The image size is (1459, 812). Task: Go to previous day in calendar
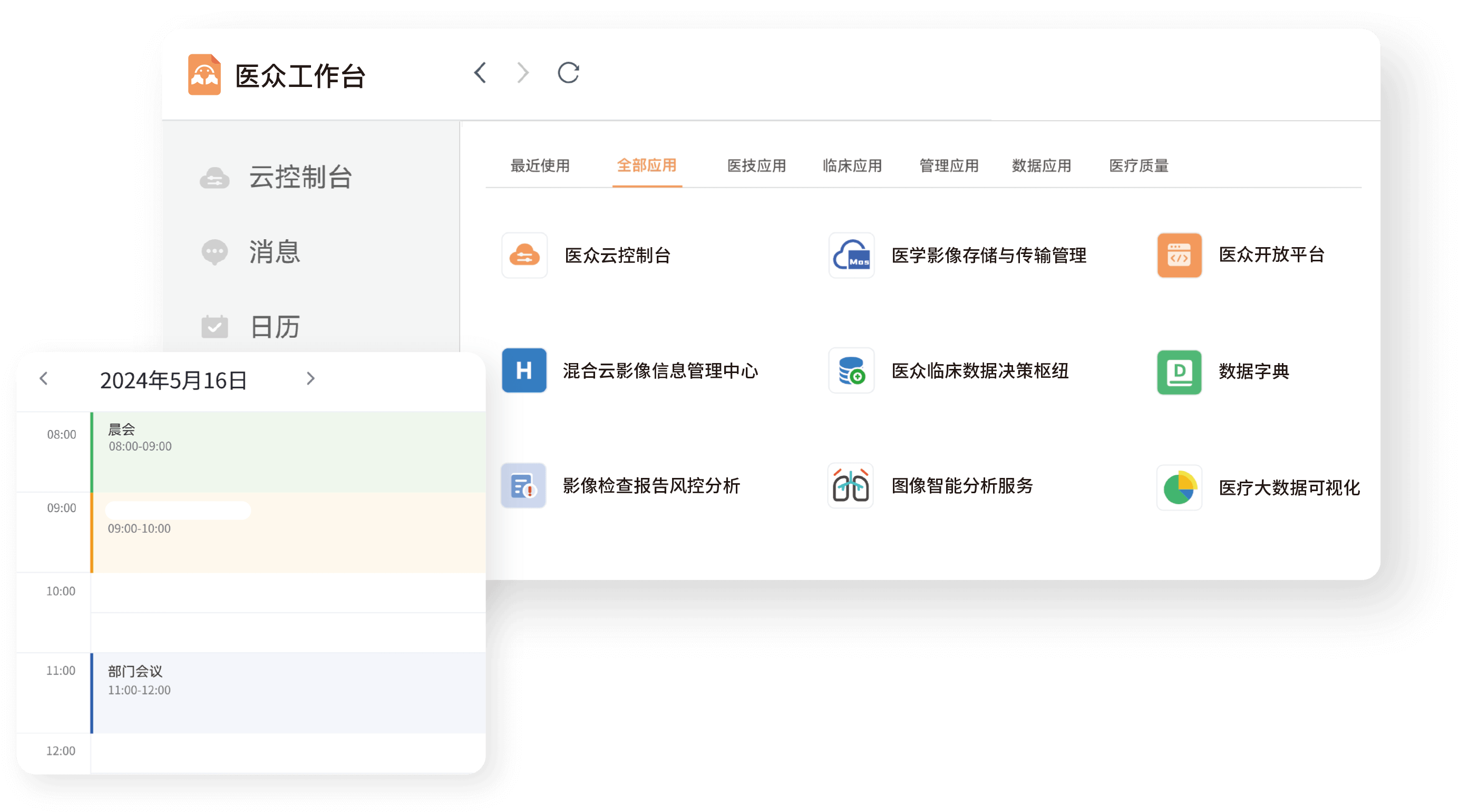44,379
